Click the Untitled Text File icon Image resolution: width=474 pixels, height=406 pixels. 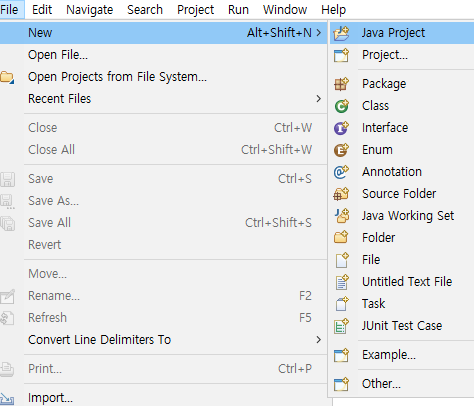pos(341,282)
